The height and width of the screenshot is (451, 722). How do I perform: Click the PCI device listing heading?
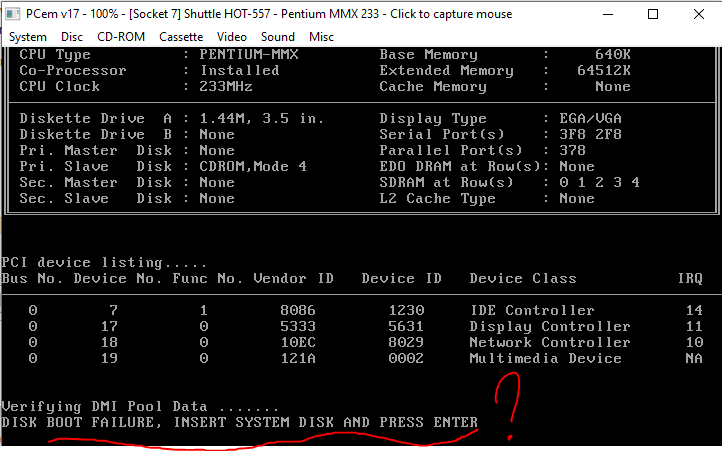point(104,262)
